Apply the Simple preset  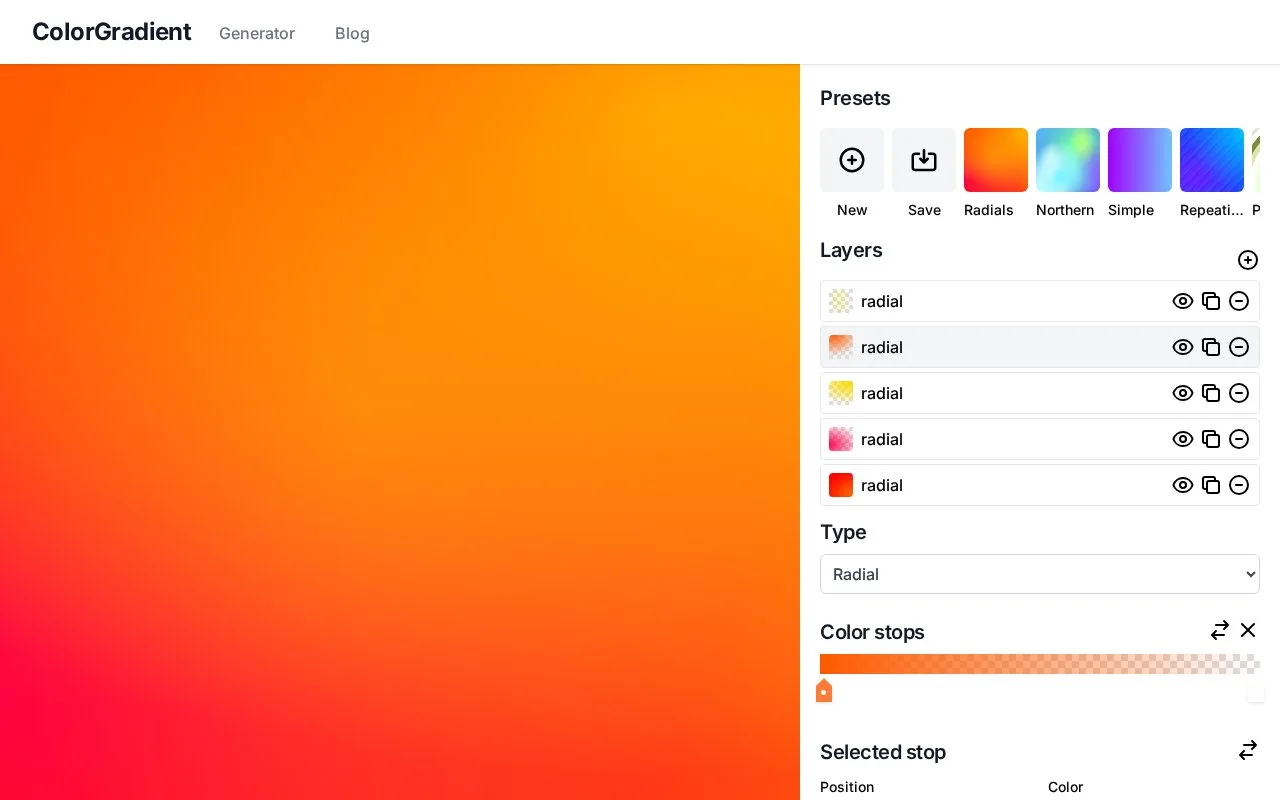click(x=1140, y=160)
